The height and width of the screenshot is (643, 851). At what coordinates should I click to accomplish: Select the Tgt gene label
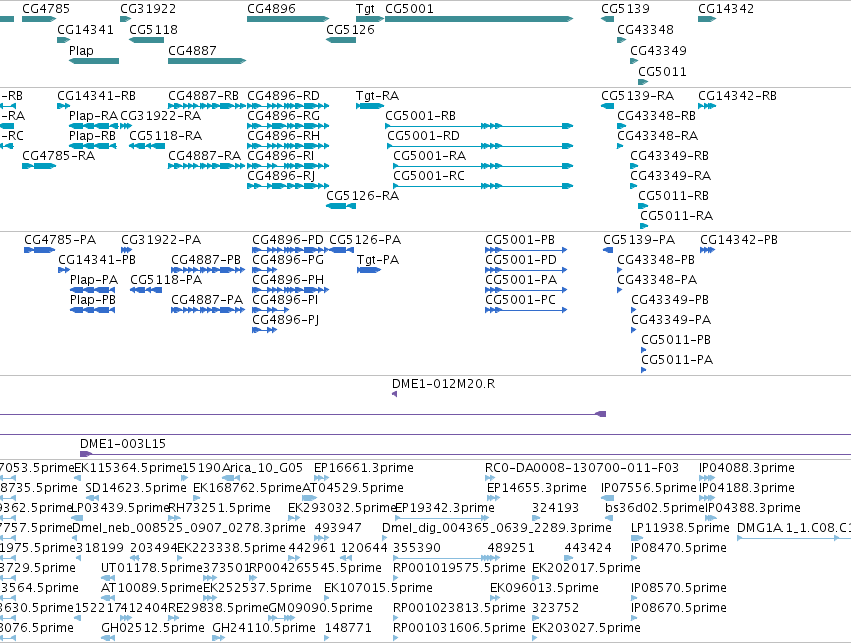pos(365,9)
